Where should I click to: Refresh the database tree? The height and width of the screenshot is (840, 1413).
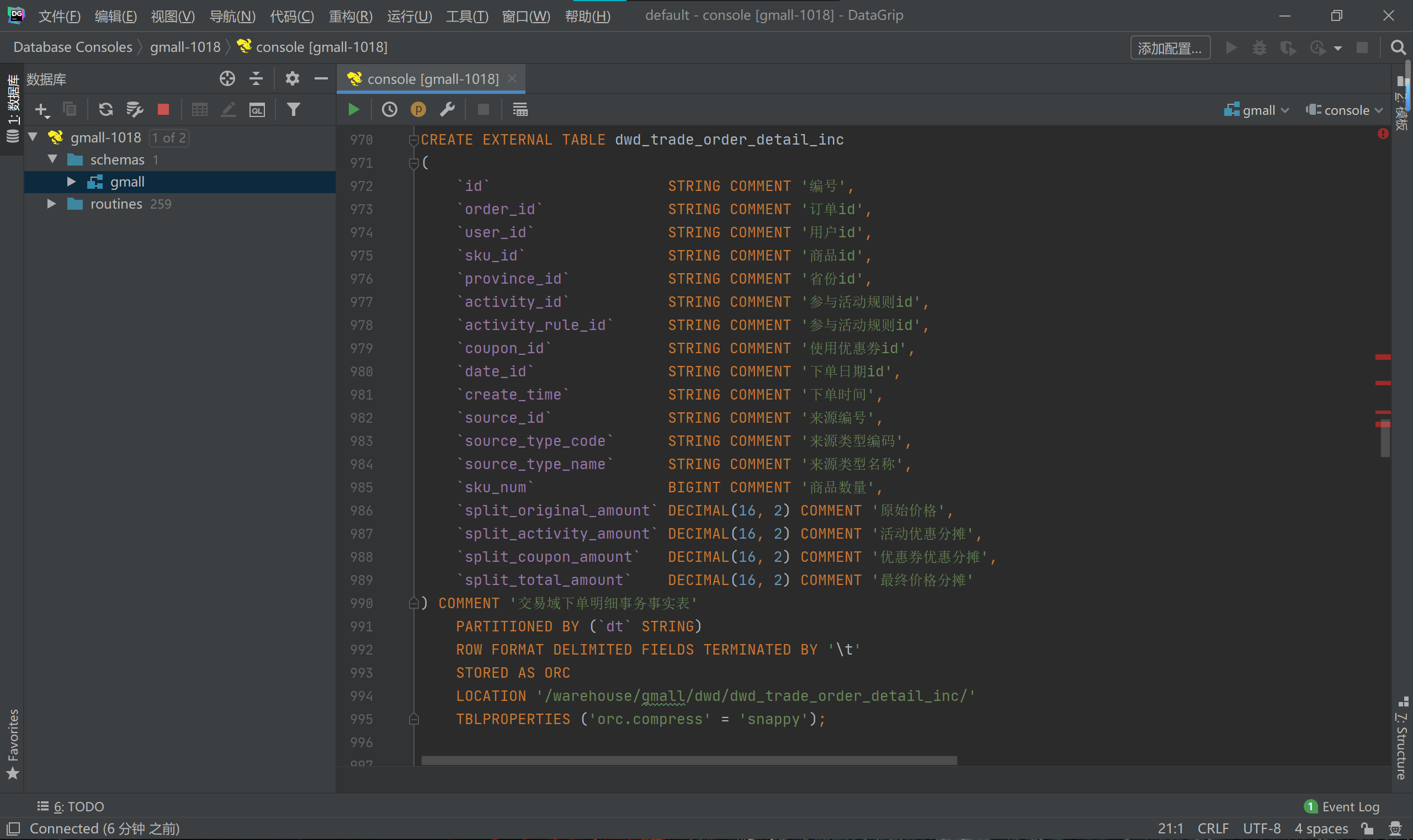[x=106, y=109]
